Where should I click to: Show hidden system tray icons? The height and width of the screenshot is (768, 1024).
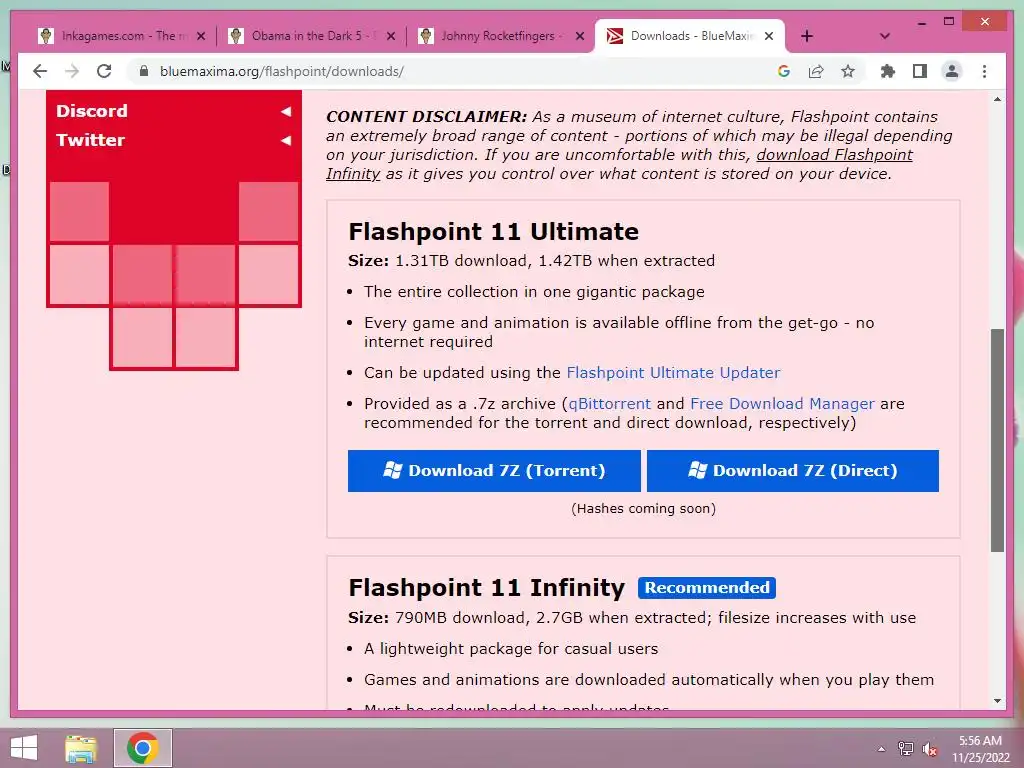point(882,749)
